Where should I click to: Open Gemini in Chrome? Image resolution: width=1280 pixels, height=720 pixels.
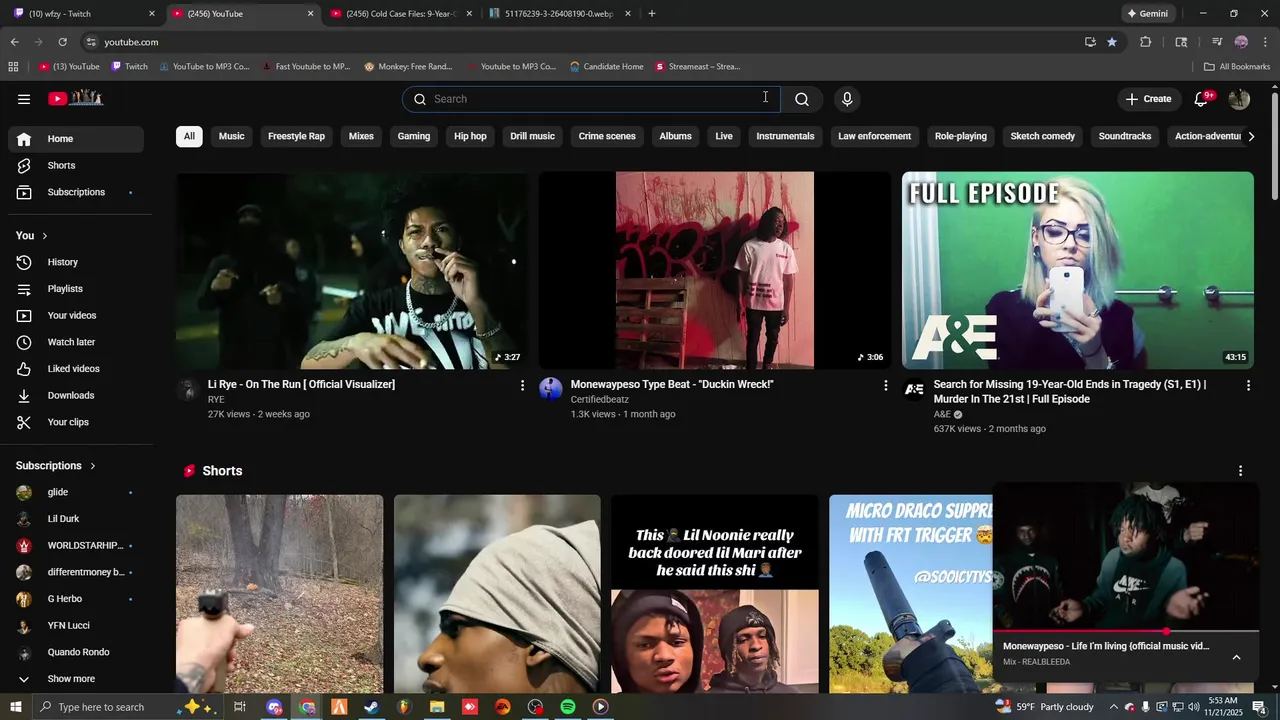[1147, 14]
